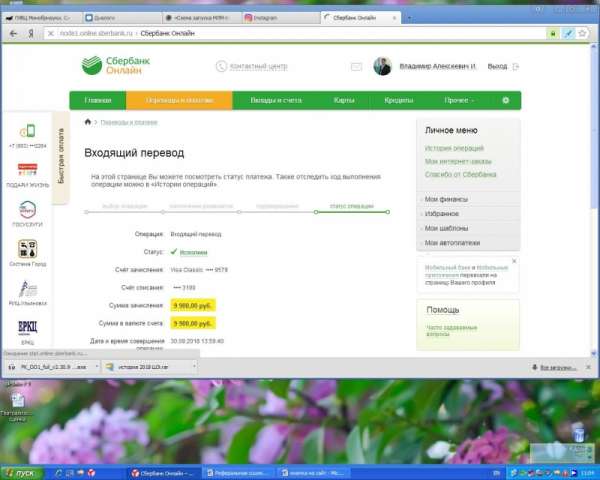This screenshot has height=480, width=600.
Task: Open Мои интернет-заказы link
Action: tap(458, 161)
